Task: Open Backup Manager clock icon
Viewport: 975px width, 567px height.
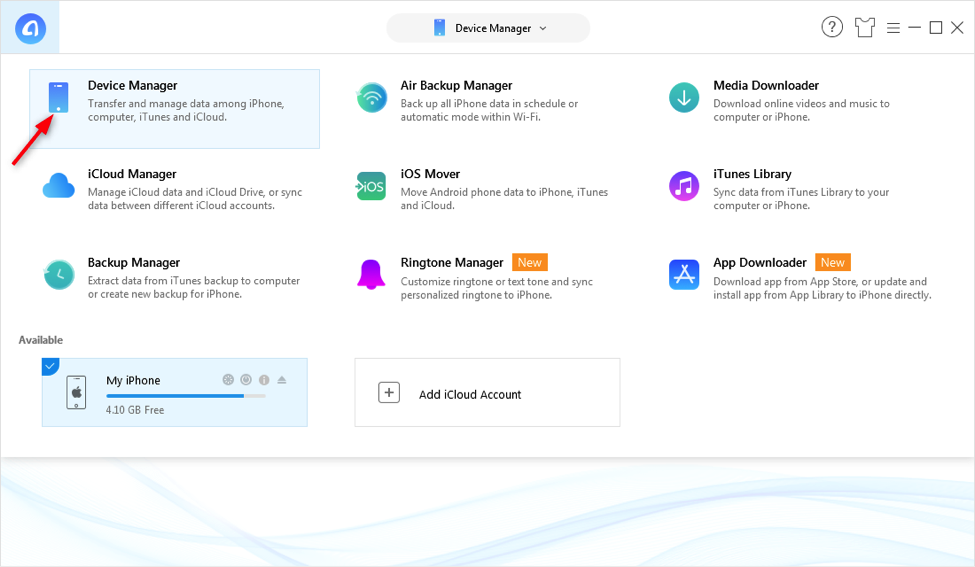Action: click(x=58, y=274)
